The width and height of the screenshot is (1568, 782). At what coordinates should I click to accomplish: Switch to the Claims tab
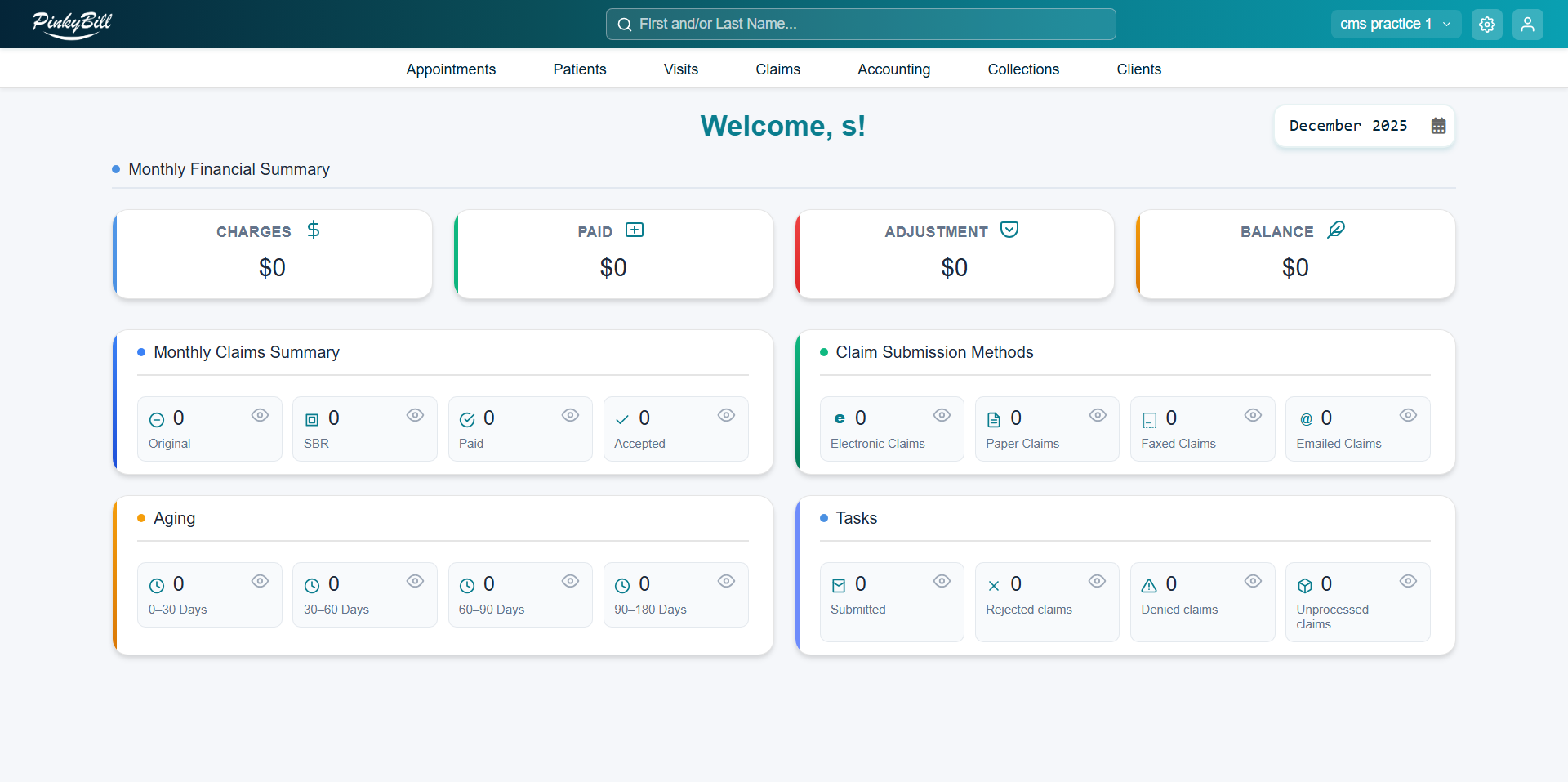click(x=777, y=69)
